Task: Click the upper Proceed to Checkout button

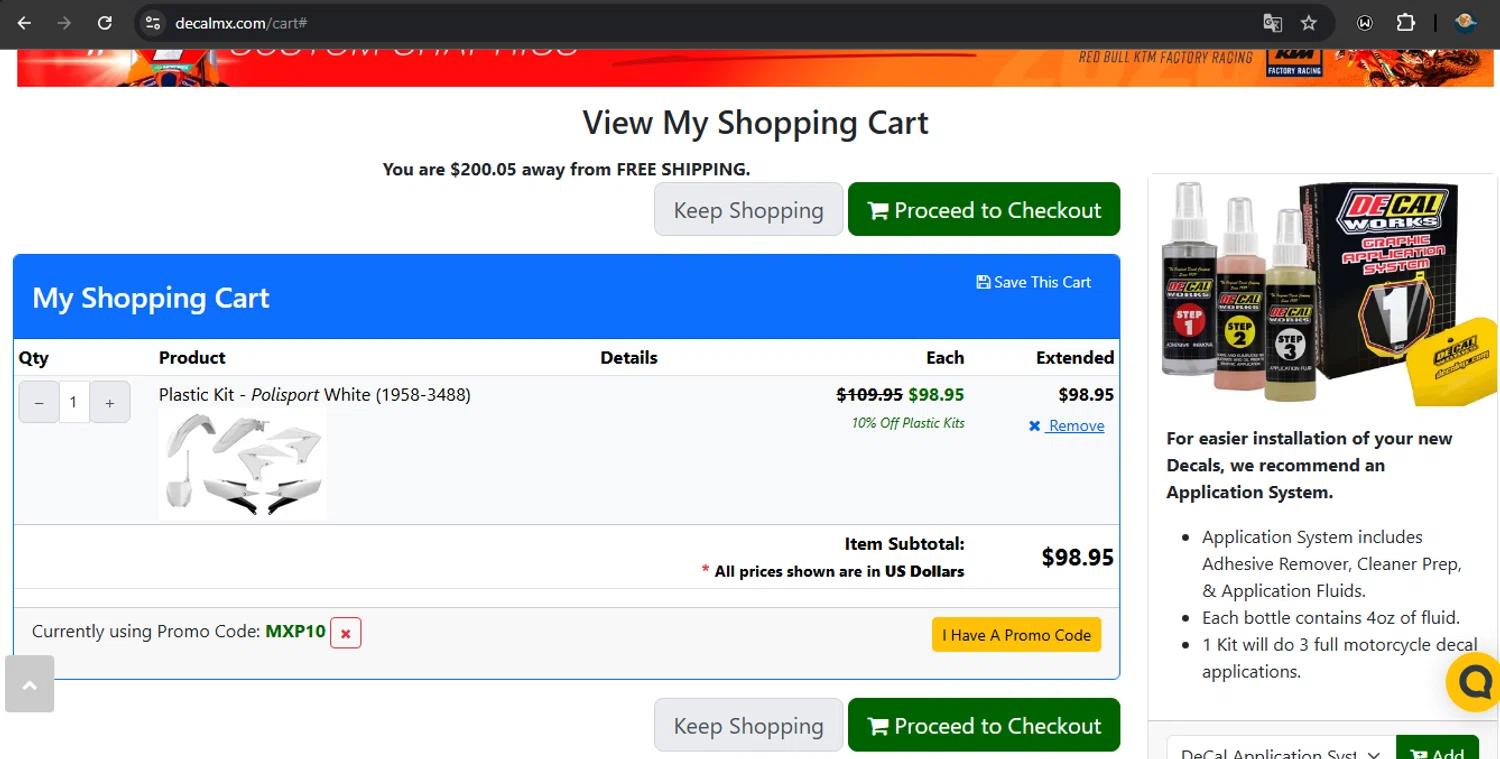Action: [x=984, y=210]
